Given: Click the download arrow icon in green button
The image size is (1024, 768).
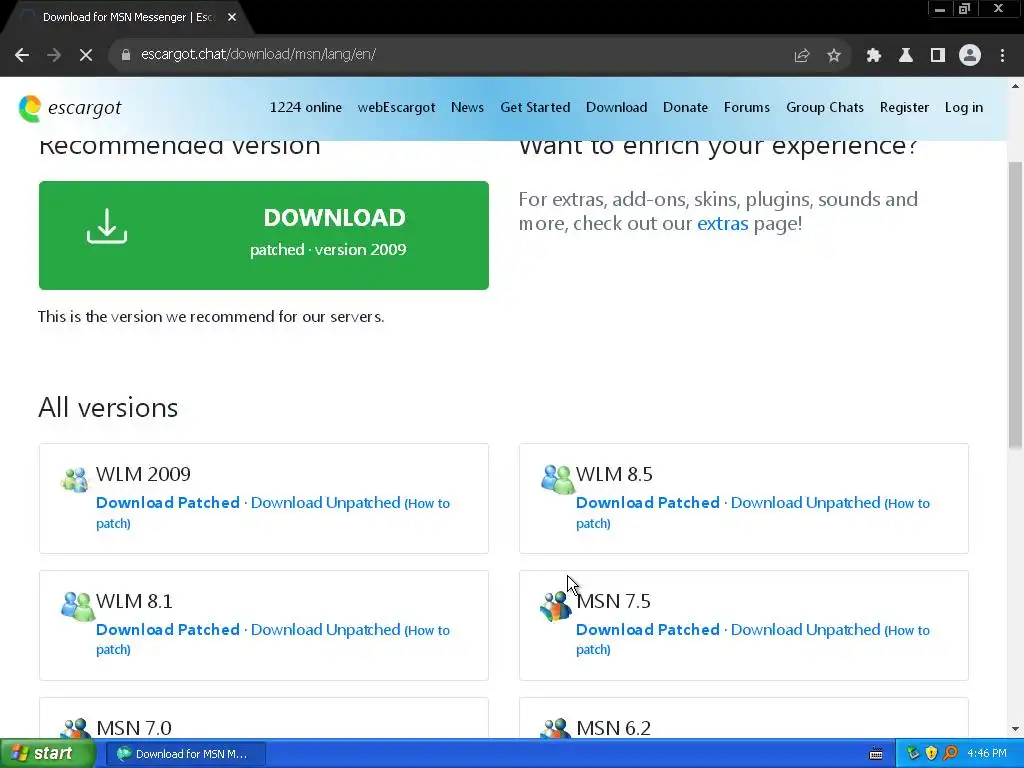Looking at the screenshot, I should [x=107, y=226].
